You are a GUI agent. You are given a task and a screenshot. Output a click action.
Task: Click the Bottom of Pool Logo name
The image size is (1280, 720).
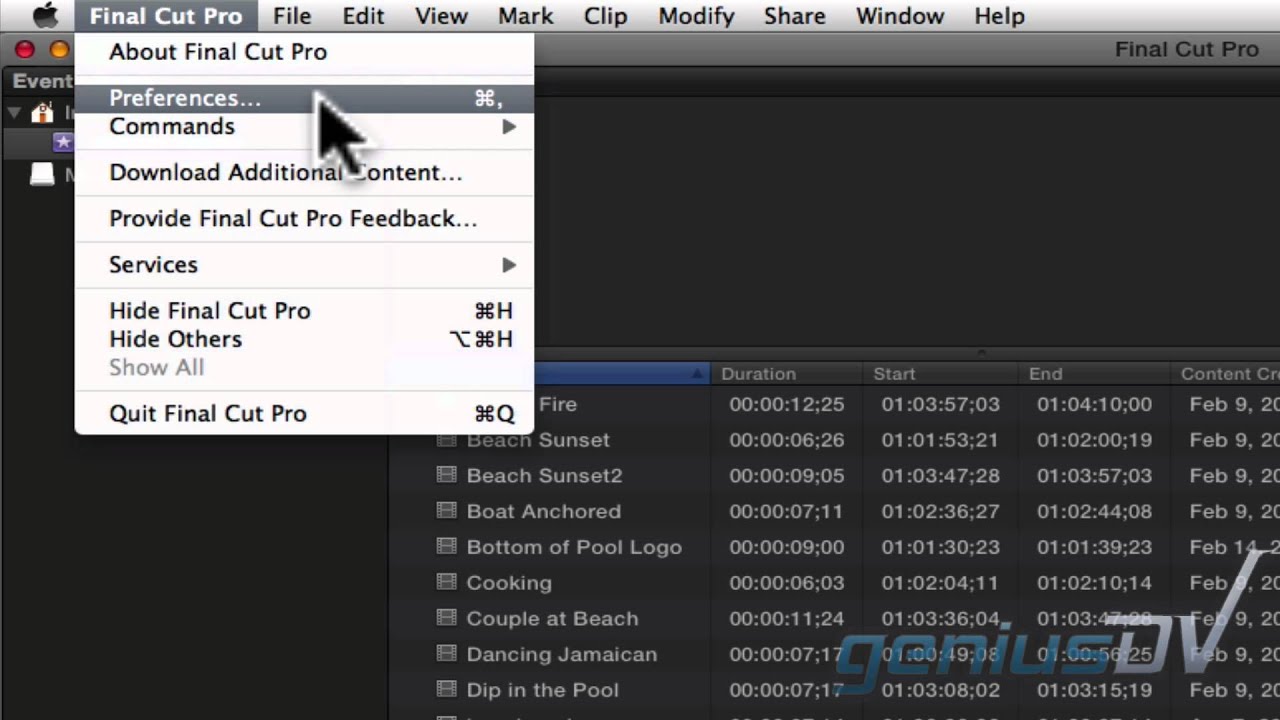[574, 547]
